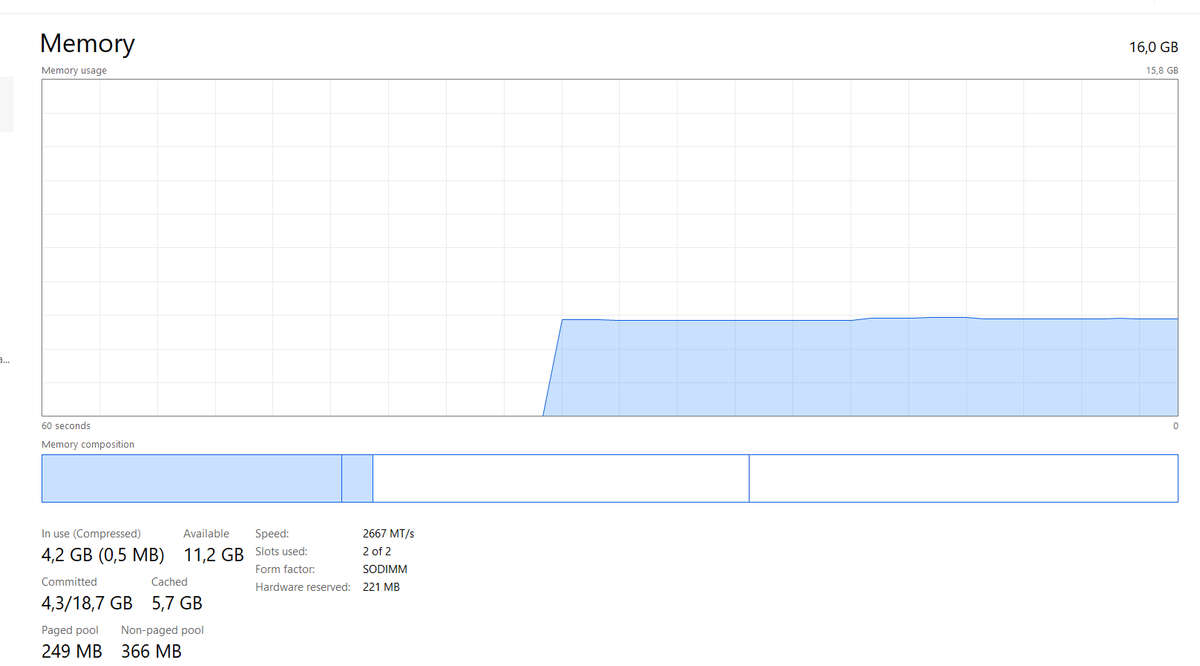Click the Cached 5,7 GB value

176,603
